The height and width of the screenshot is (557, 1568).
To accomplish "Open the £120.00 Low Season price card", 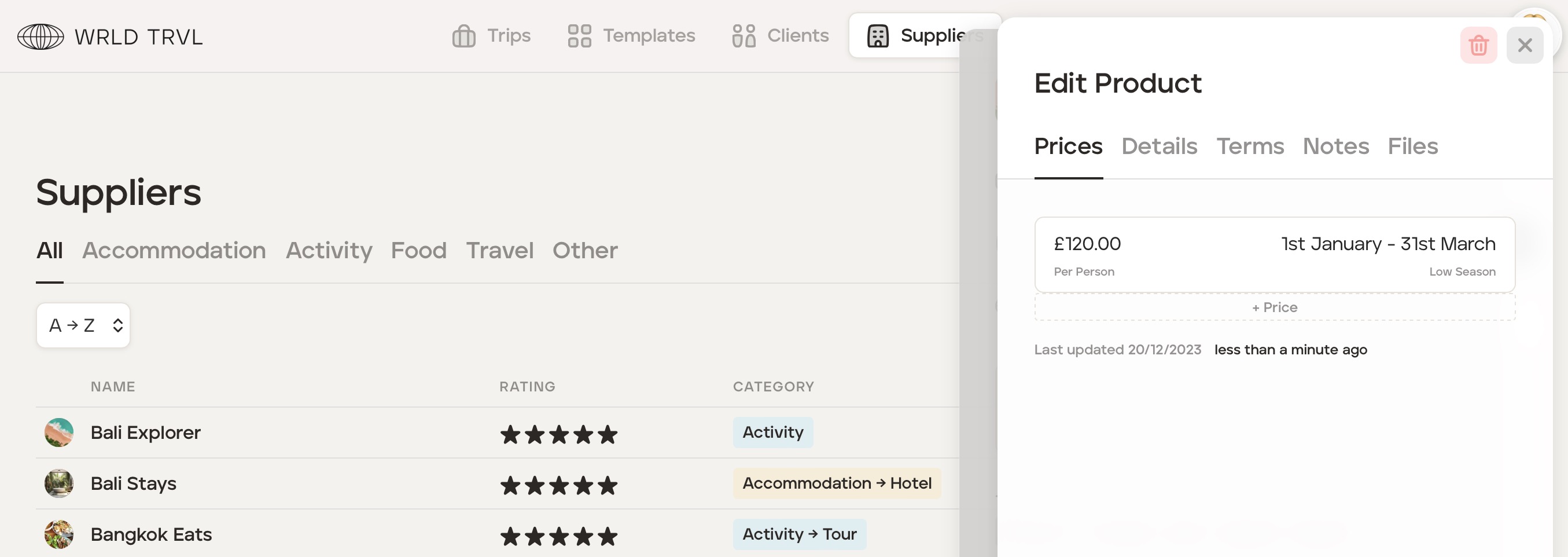I will click(x=1274, y=255).
